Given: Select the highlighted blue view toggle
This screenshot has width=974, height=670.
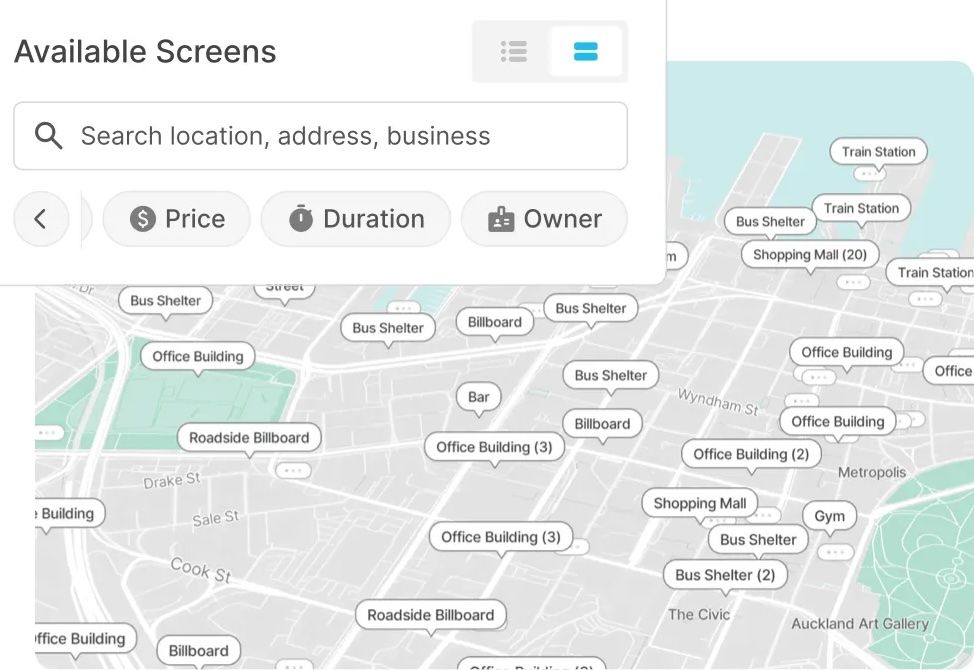Looking at the screenshot, I should (x=586, y=51).
